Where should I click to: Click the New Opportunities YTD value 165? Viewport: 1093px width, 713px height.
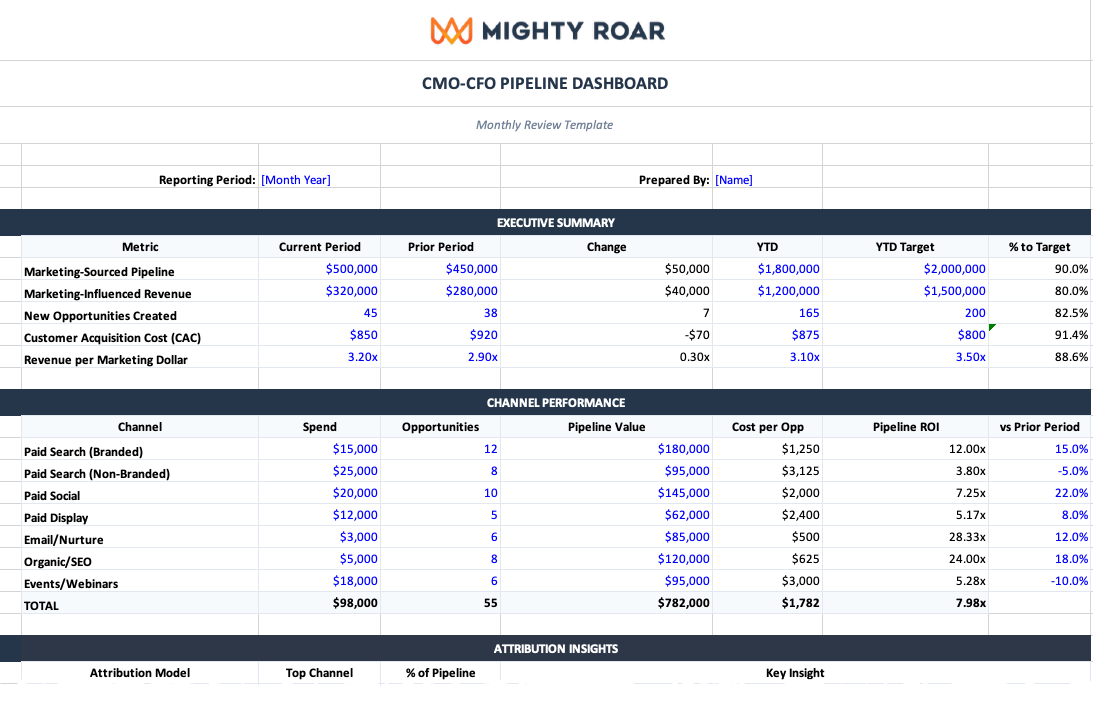coord(810,312)
